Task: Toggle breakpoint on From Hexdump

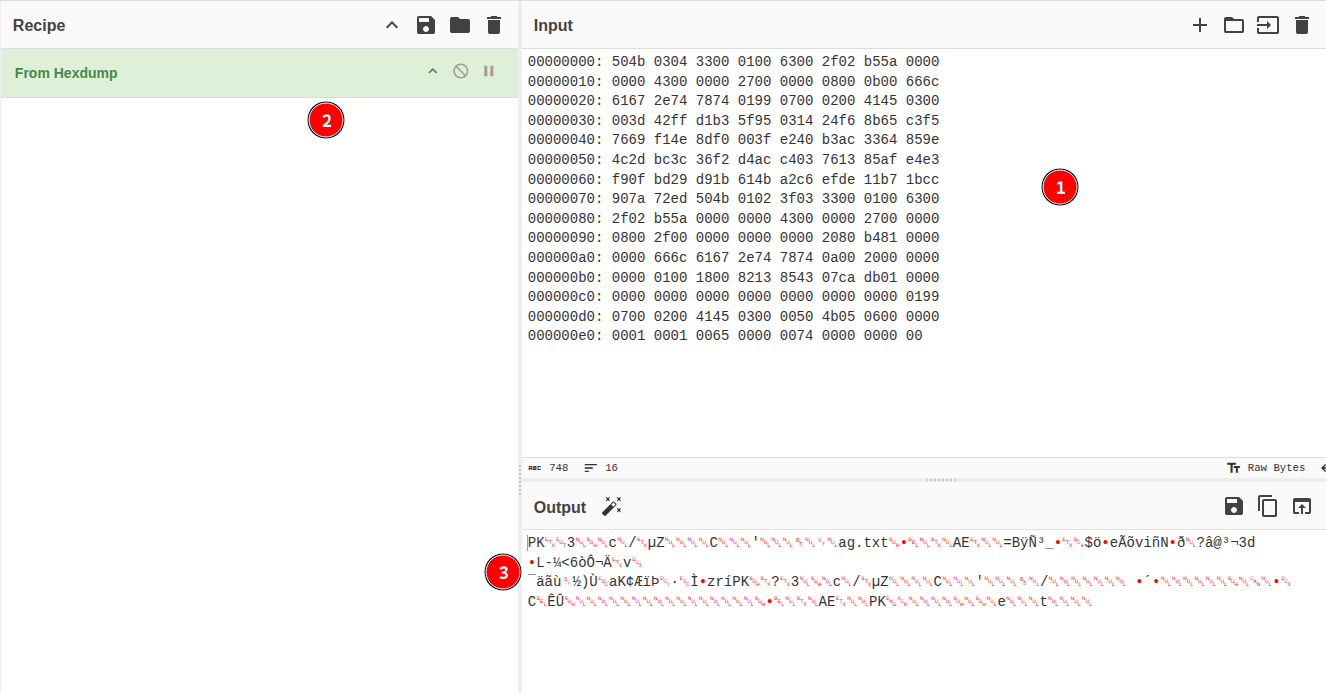Action: coord(489,71)
